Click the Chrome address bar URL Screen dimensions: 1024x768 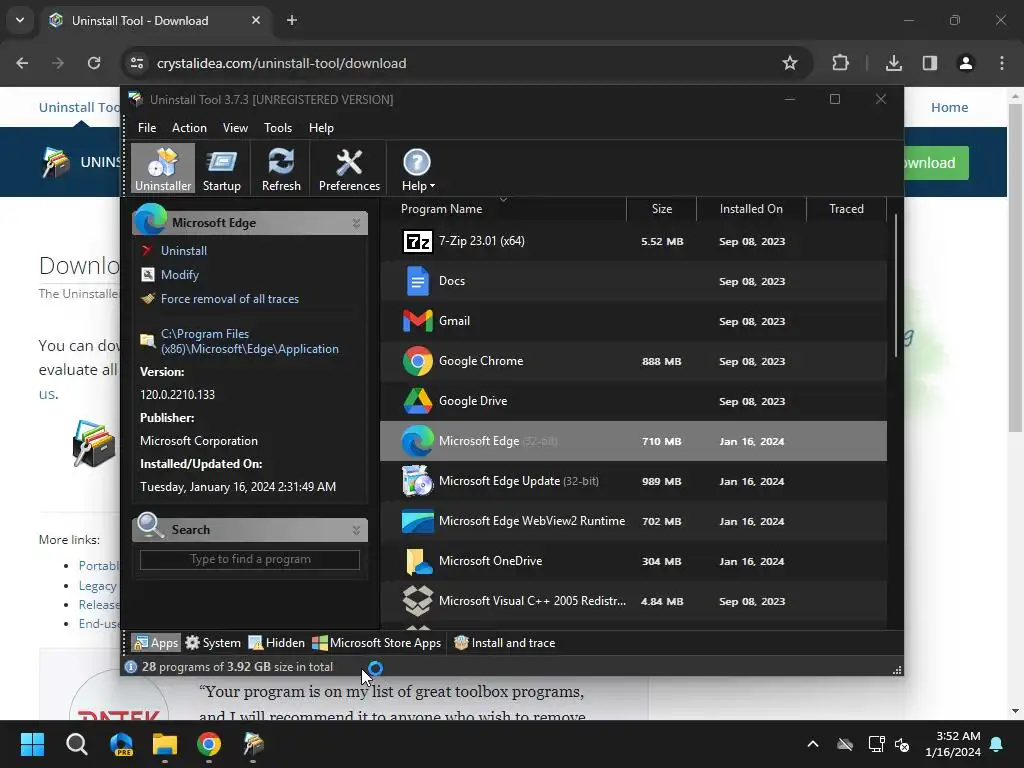click(281, 63)
